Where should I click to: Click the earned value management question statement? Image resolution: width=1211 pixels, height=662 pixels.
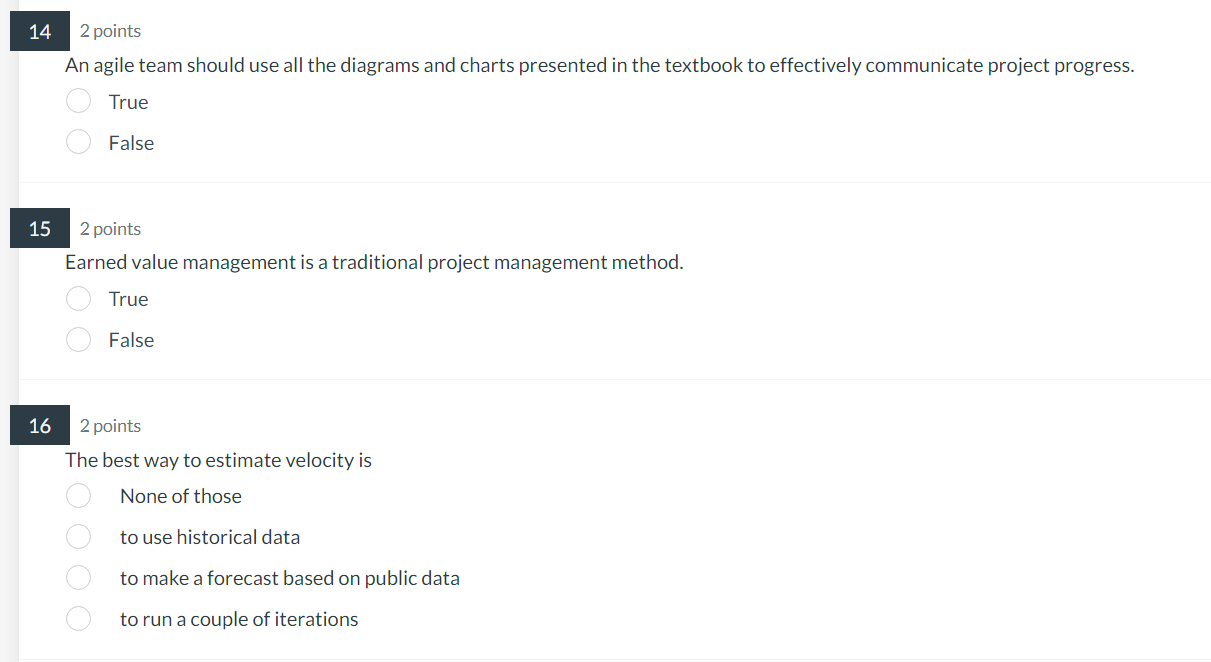(374, 262)
